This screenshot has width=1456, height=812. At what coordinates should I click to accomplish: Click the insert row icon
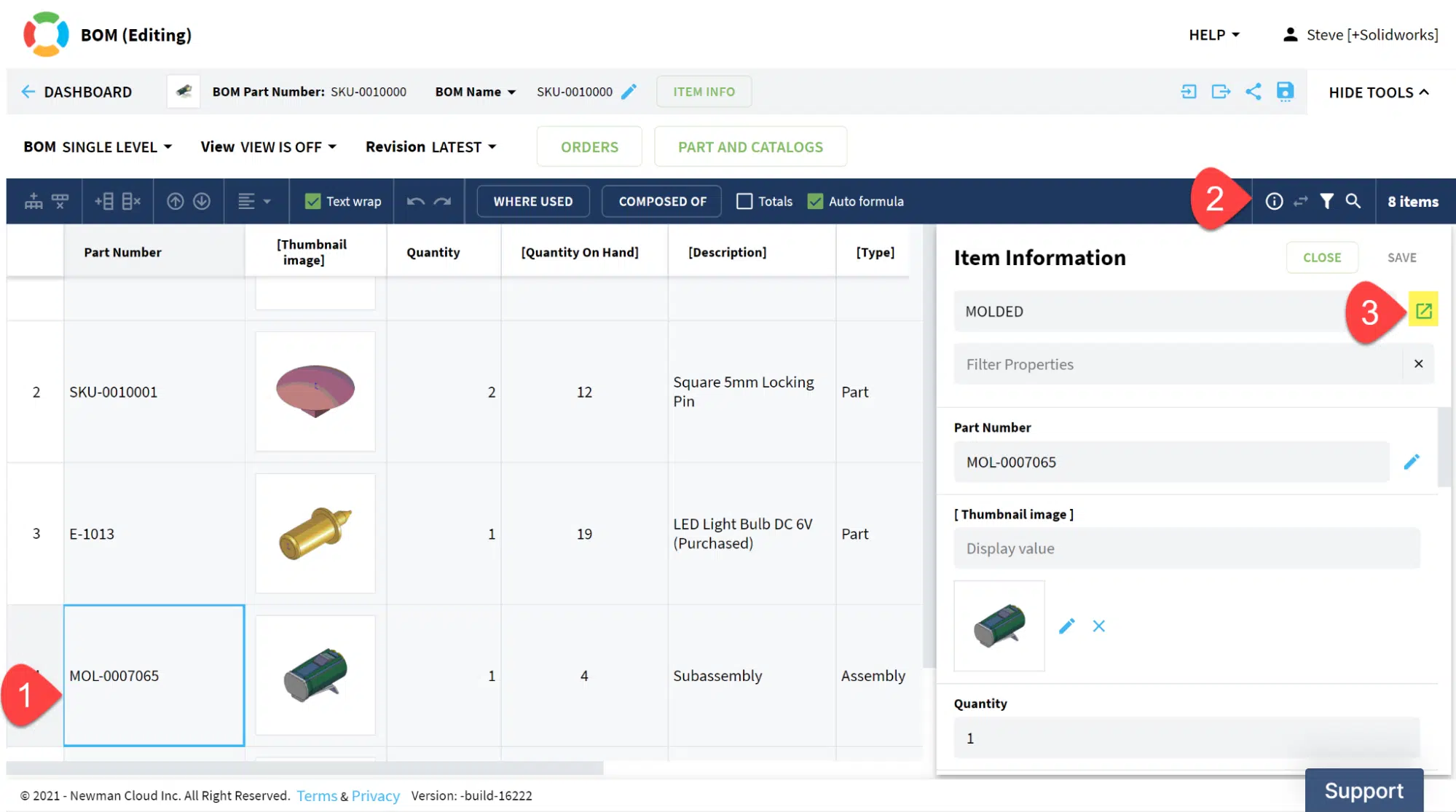[103, 201]
